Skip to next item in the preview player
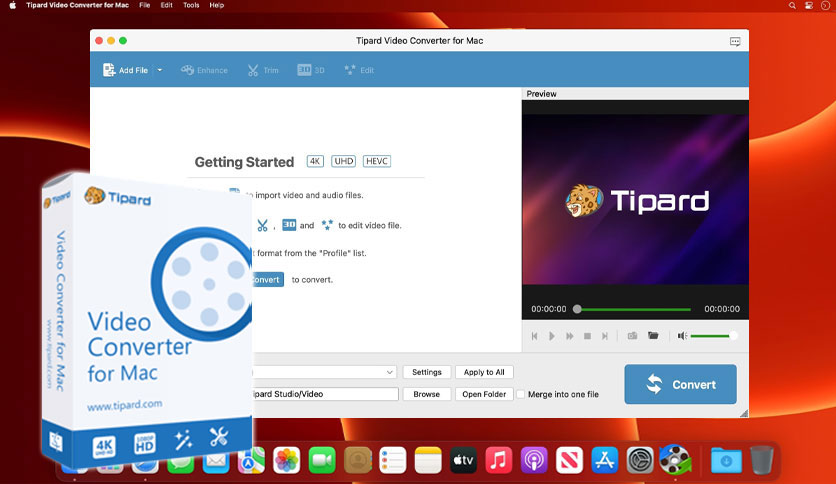 605,336
